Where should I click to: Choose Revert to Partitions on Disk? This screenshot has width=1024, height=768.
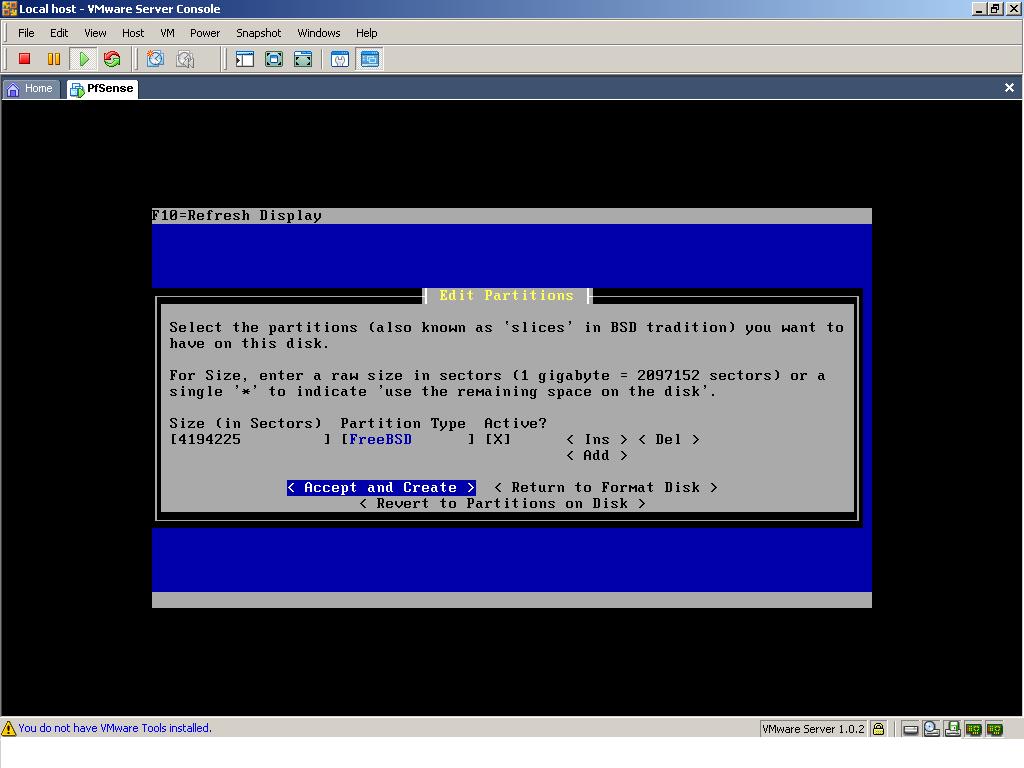(x=502, y=504)
